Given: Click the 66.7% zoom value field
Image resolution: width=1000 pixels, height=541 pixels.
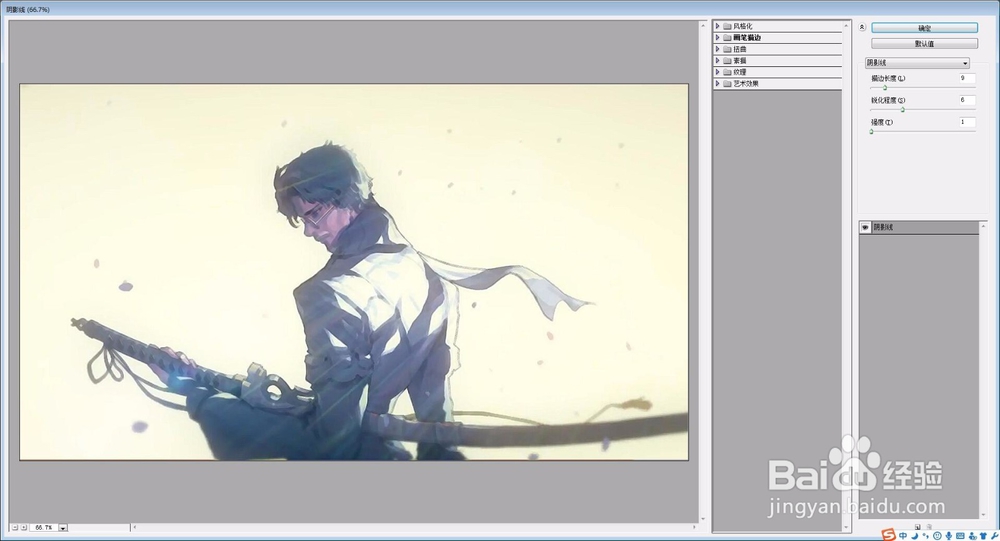Looking at the screenshot, I should pos(43,528).
